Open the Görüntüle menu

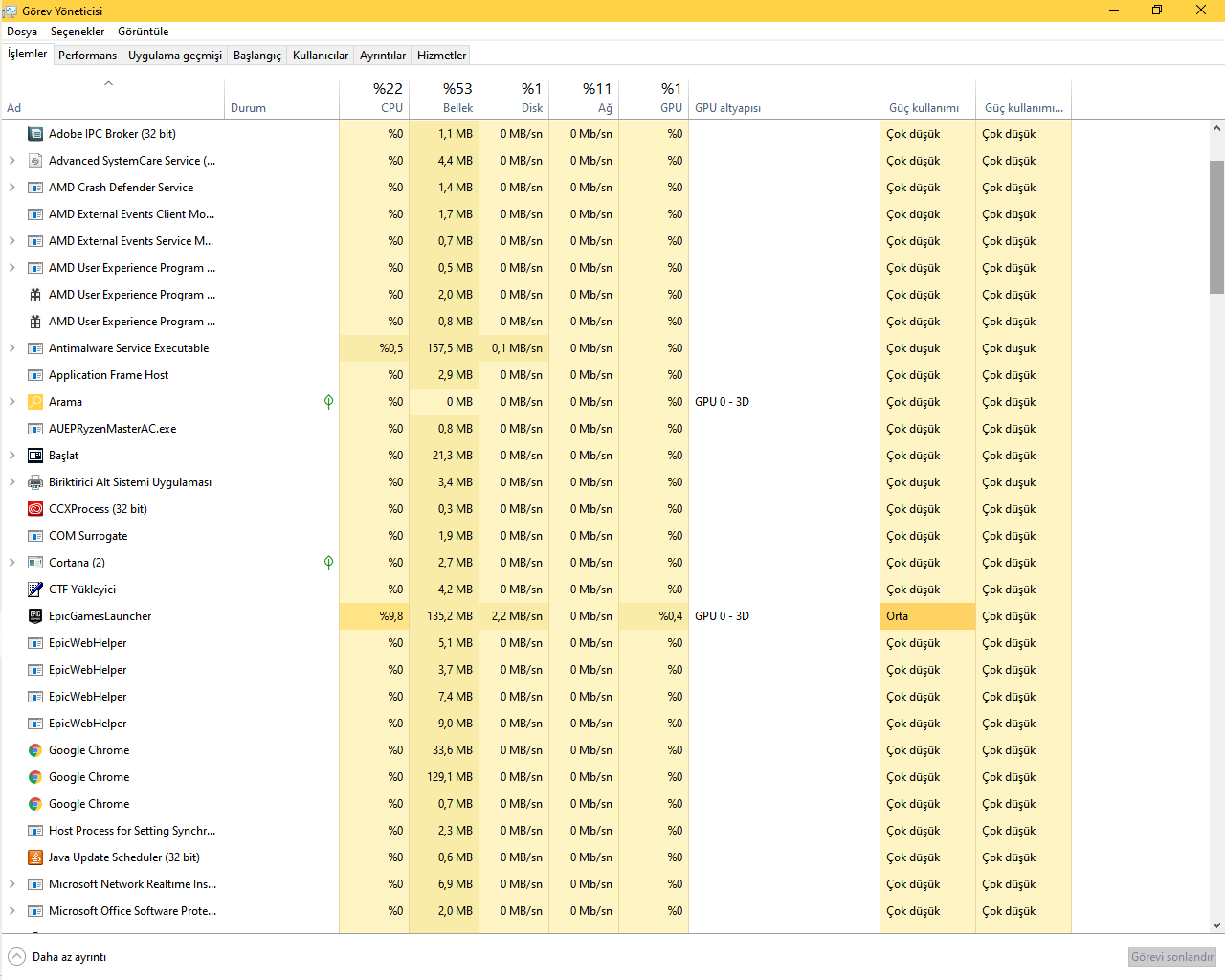(144, 32)
